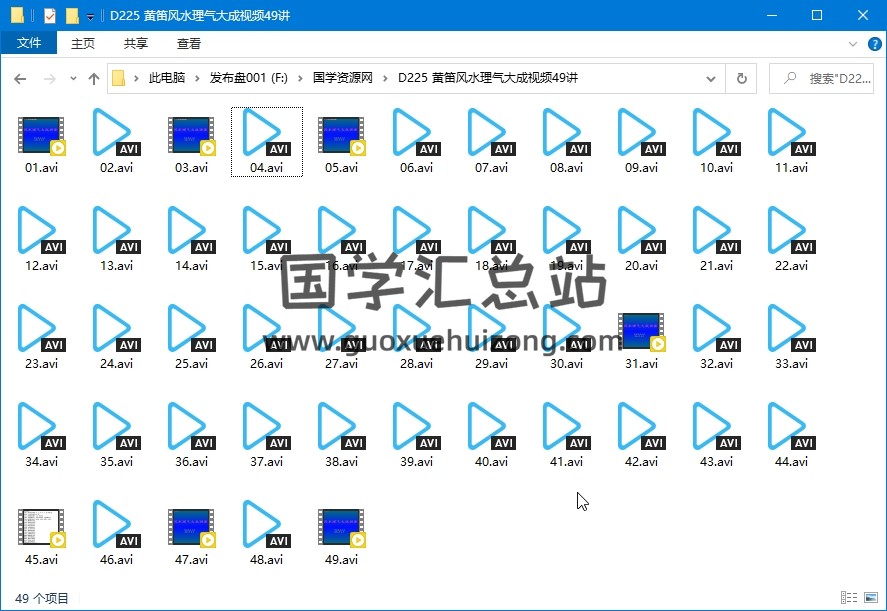Open the address bar history dropdown
The height and width of the screenshot is (611, 887).
coord(711,79)
